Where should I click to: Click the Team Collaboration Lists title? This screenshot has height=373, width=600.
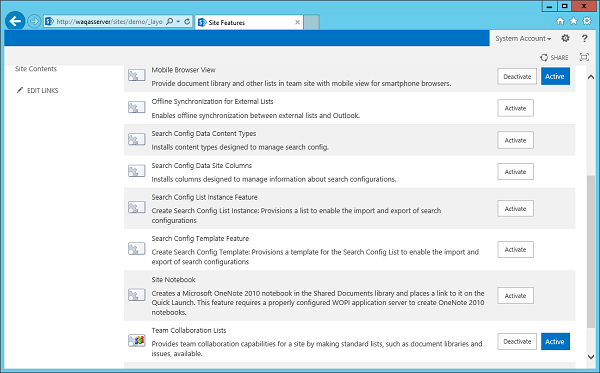coord(189,330)
